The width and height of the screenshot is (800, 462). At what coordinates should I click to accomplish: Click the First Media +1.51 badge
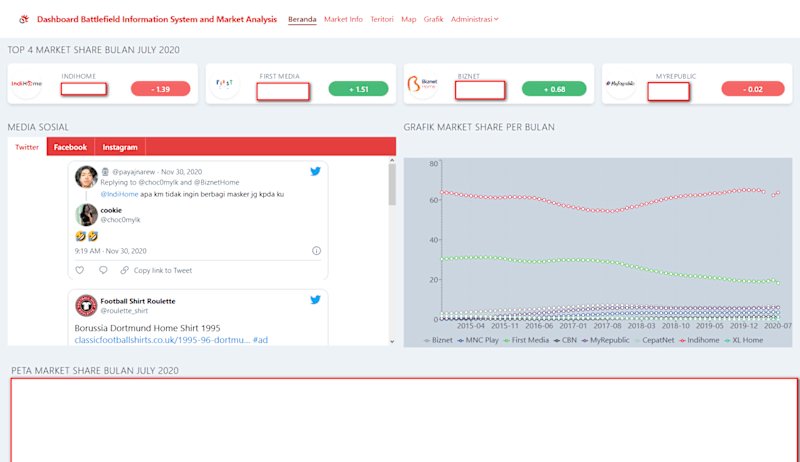pyautogui.click(x=358, y=89)
